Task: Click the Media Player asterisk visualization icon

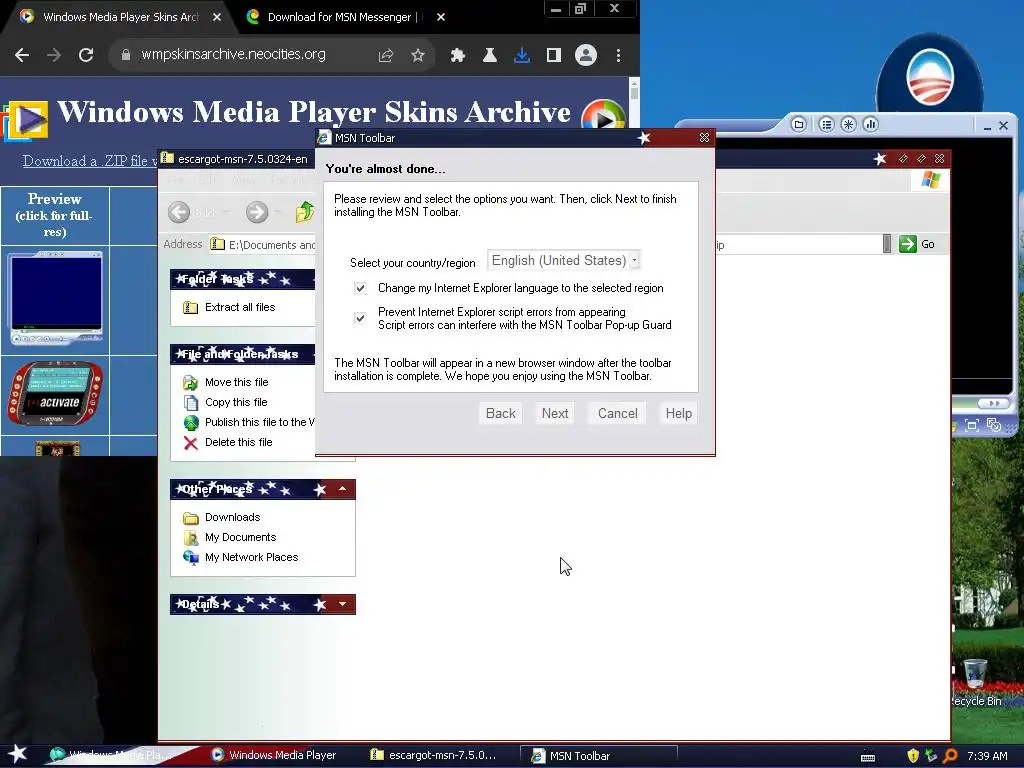Action: (848, 124)
